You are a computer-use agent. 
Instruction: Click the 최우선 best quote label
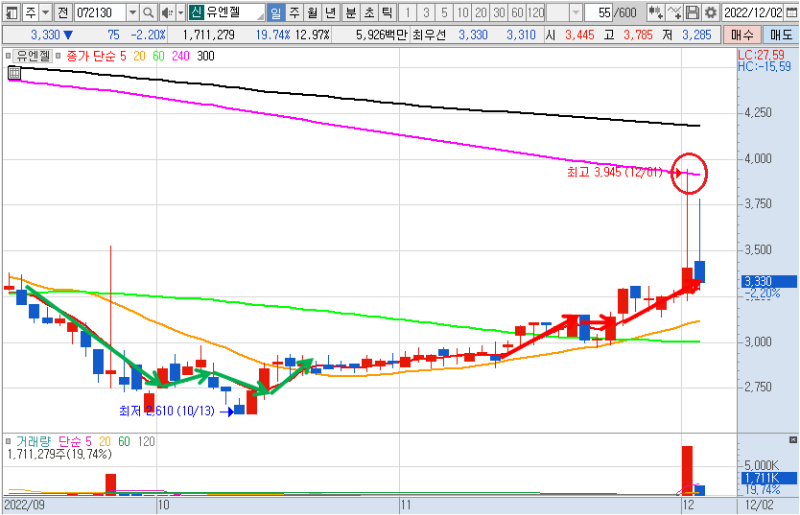coord(429,35)
